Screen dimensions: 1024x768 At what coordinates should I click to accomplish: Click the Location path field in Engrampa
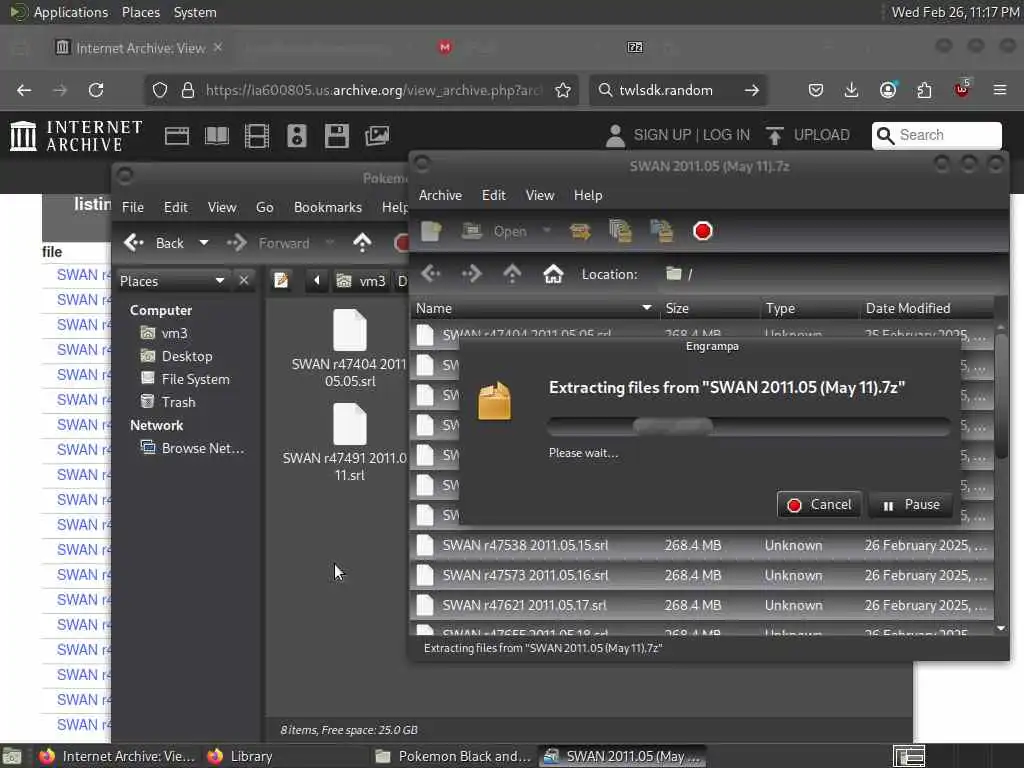click(828, 274)
